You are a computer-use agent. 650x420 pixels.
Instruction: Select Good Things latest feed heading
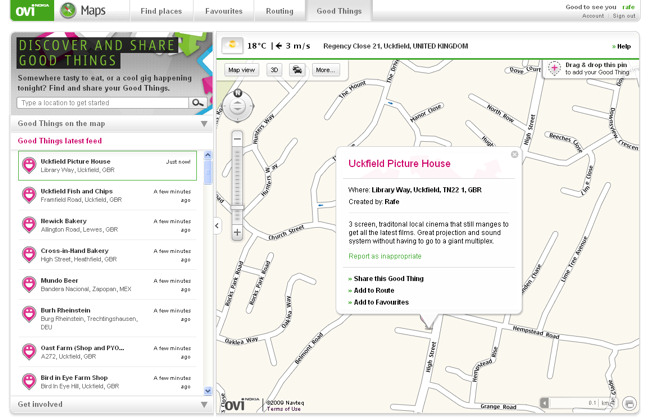coord(60,141)
